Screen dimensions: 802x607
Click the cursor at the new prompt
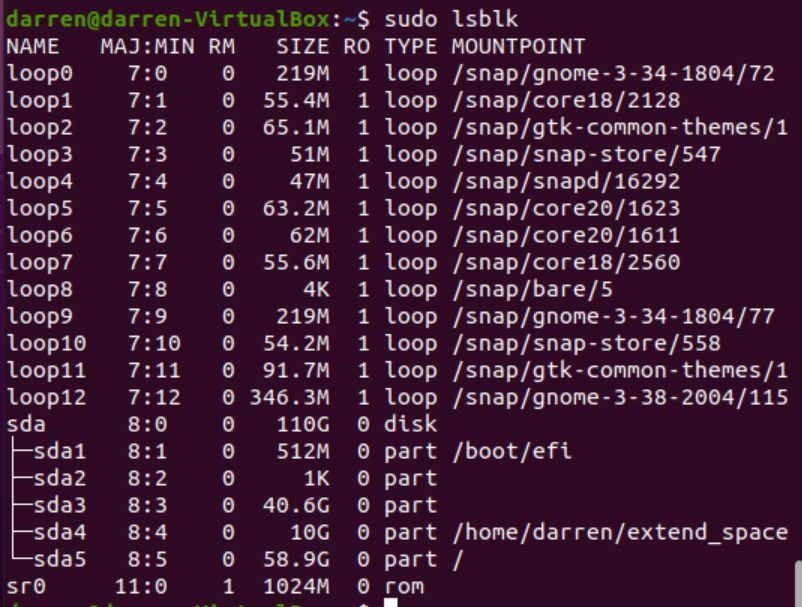click(391, 603)
